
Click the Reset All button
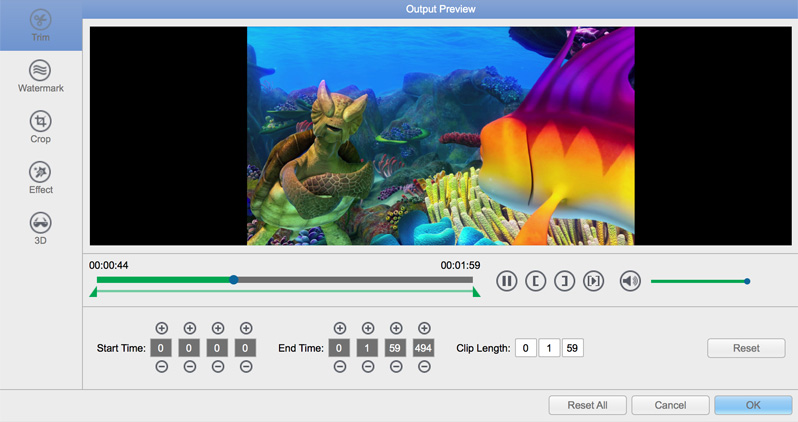pos(587,405)
